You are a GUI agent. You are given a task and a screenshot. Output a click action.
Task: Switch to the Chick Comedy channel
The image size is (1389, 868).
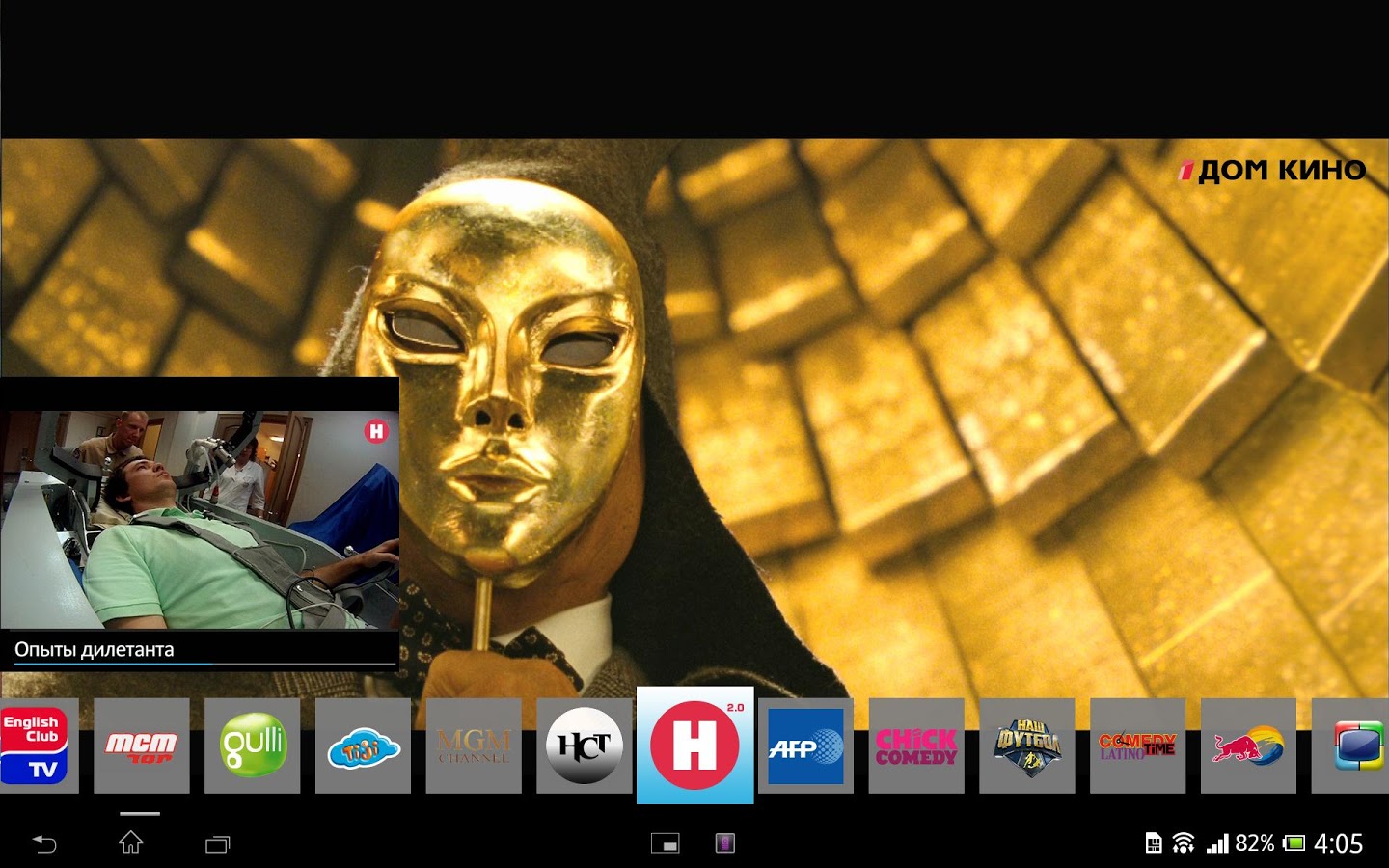tap(916, 746)
